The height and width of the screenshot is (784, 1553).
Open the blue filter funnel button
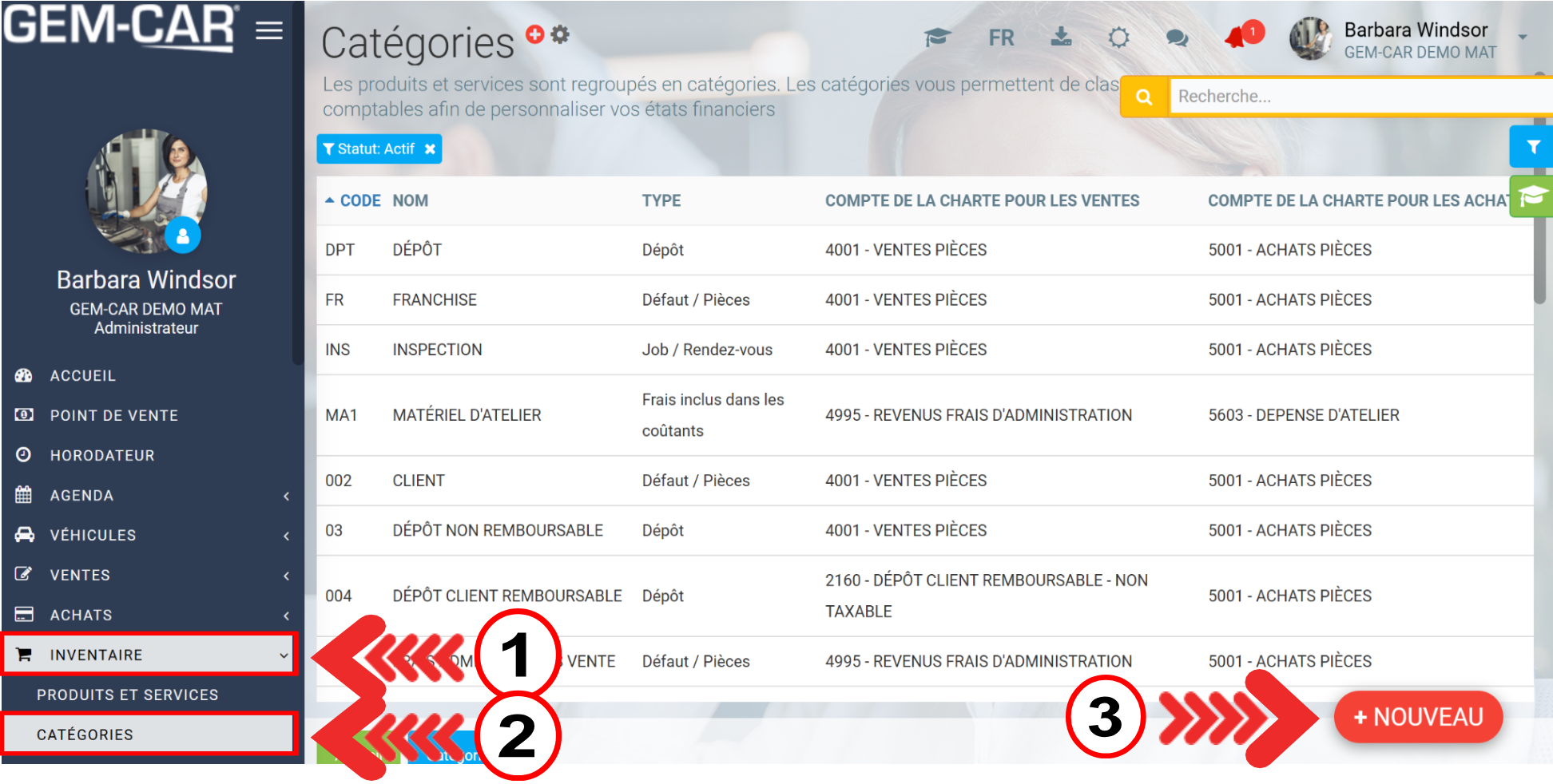click(x=1532, y=147)
